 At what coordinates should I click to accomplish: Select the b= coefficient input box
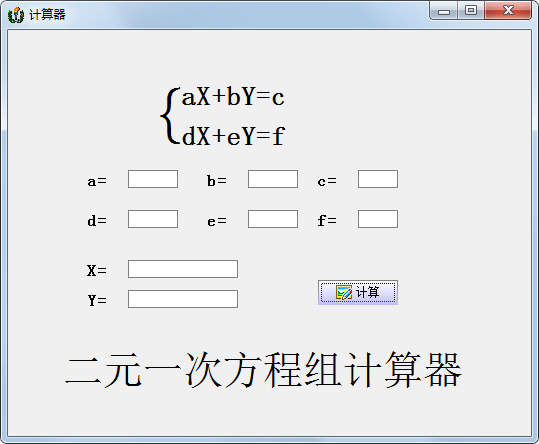pyautogui.click(x=273, y=179)
